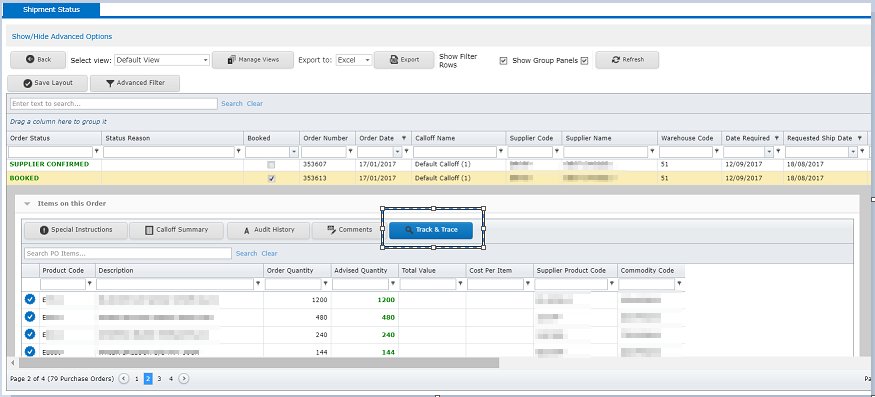The height and width of the screenshot is (397, 875).
Task: Collapse the Items on this Order section
Action: (27, 204)
